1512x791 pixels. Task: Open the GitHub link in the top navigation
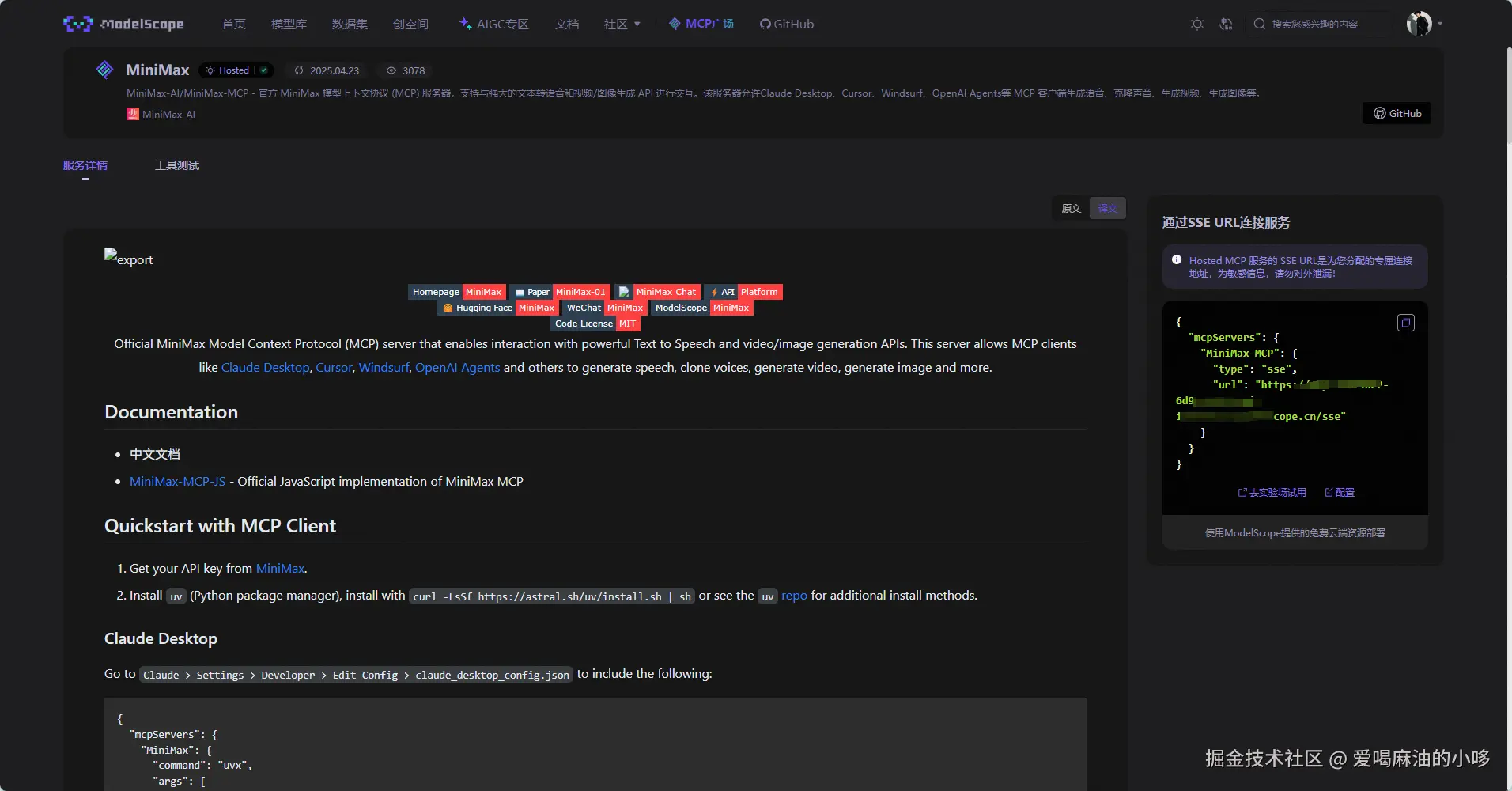[787, 24]
